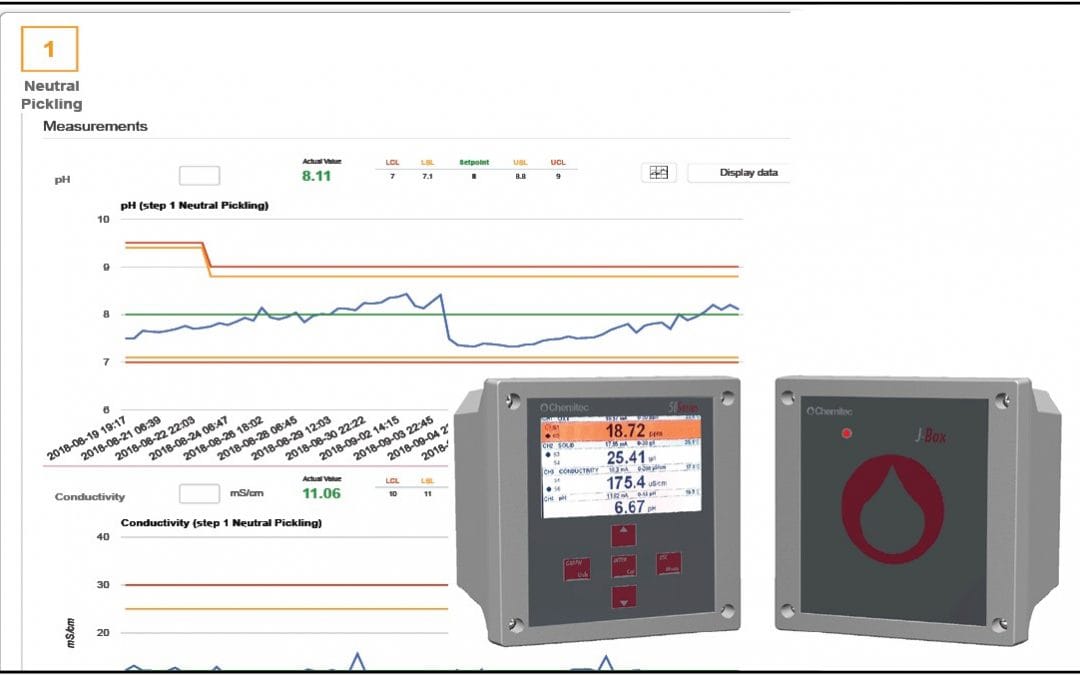Select the step 1 numbered box
Screen dimensions: 1080x675
point(50,49)
